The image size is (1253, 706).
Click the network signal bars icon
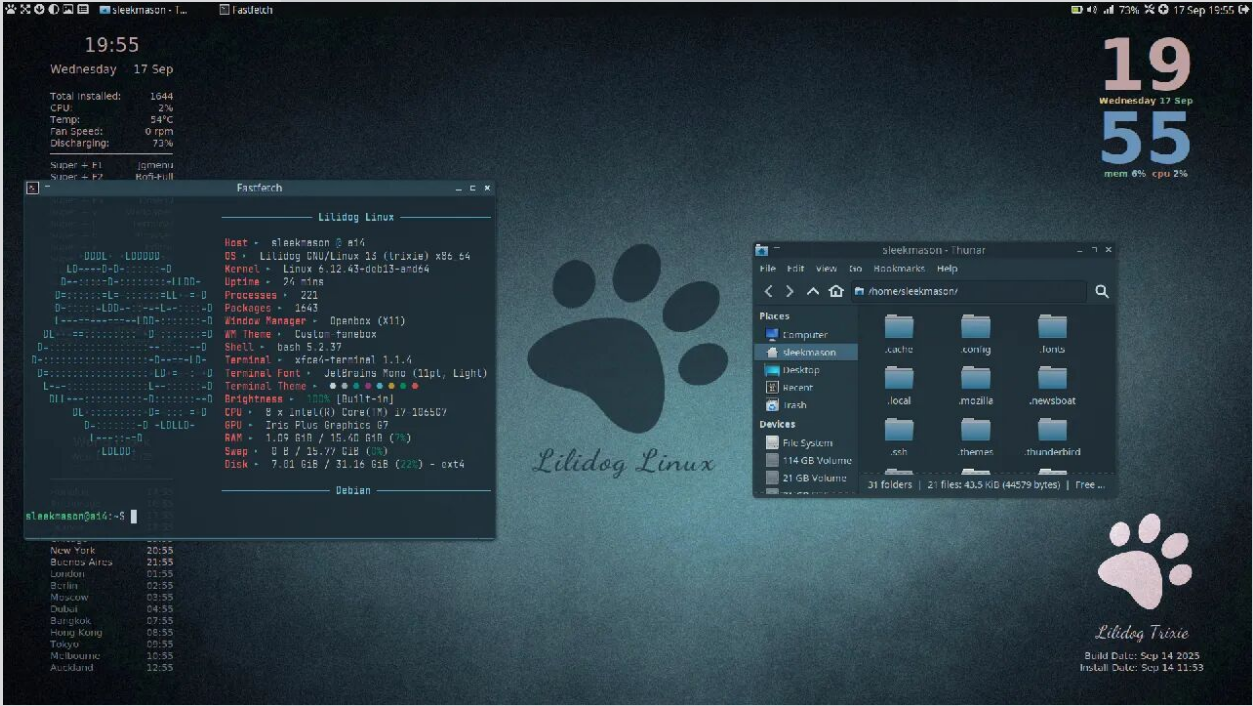point(1108,9)
